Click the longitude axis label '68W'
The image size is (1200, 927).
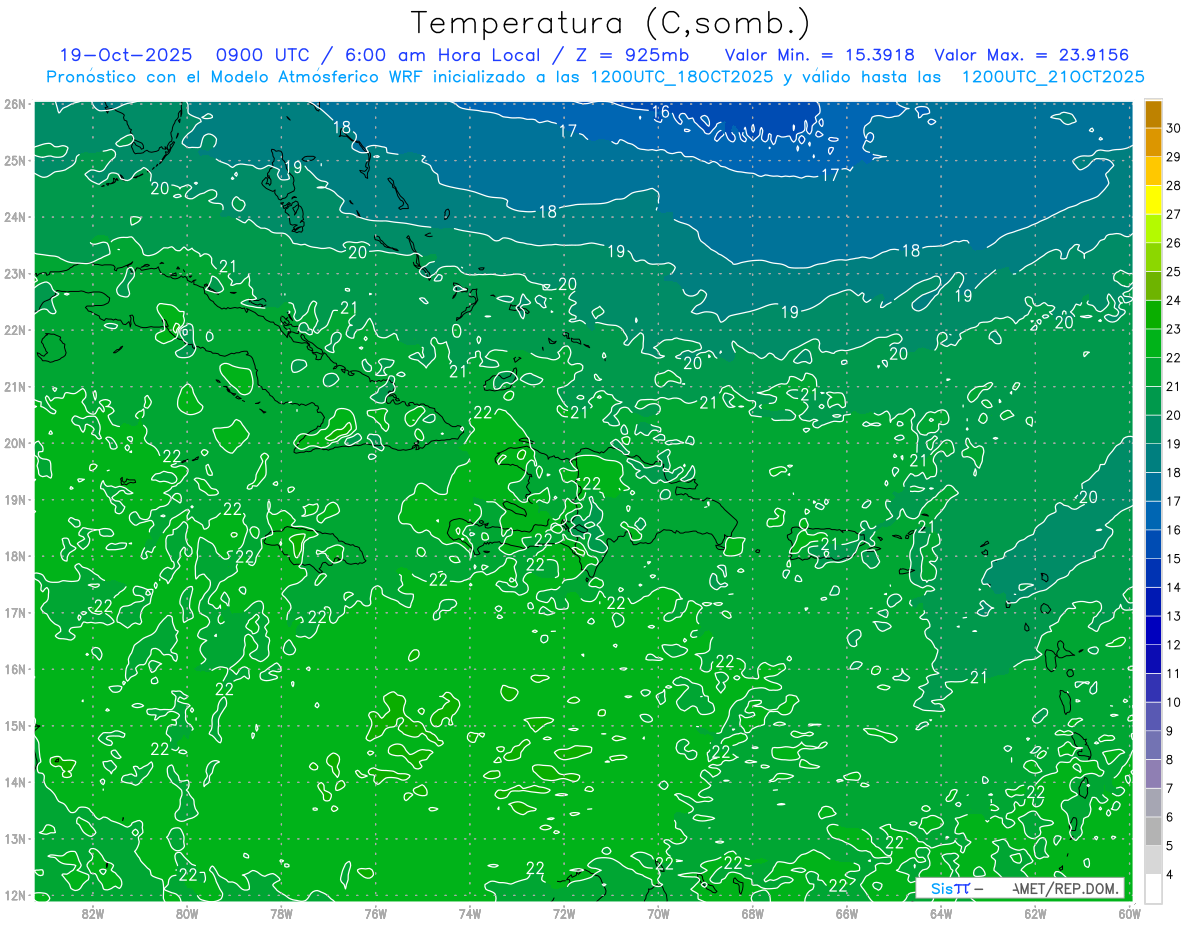tap(752, 913)
